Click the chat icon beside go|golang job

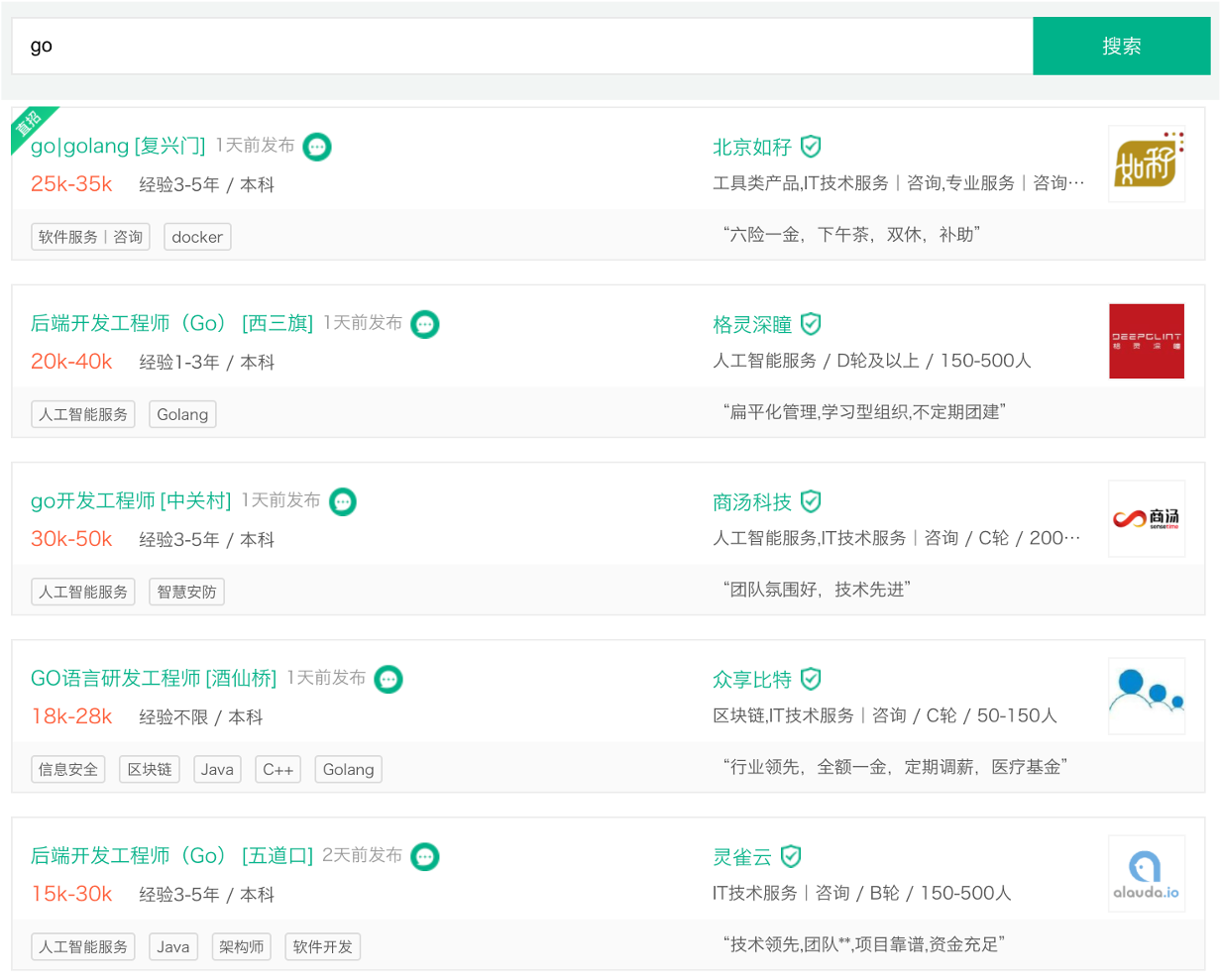point(317,147)
